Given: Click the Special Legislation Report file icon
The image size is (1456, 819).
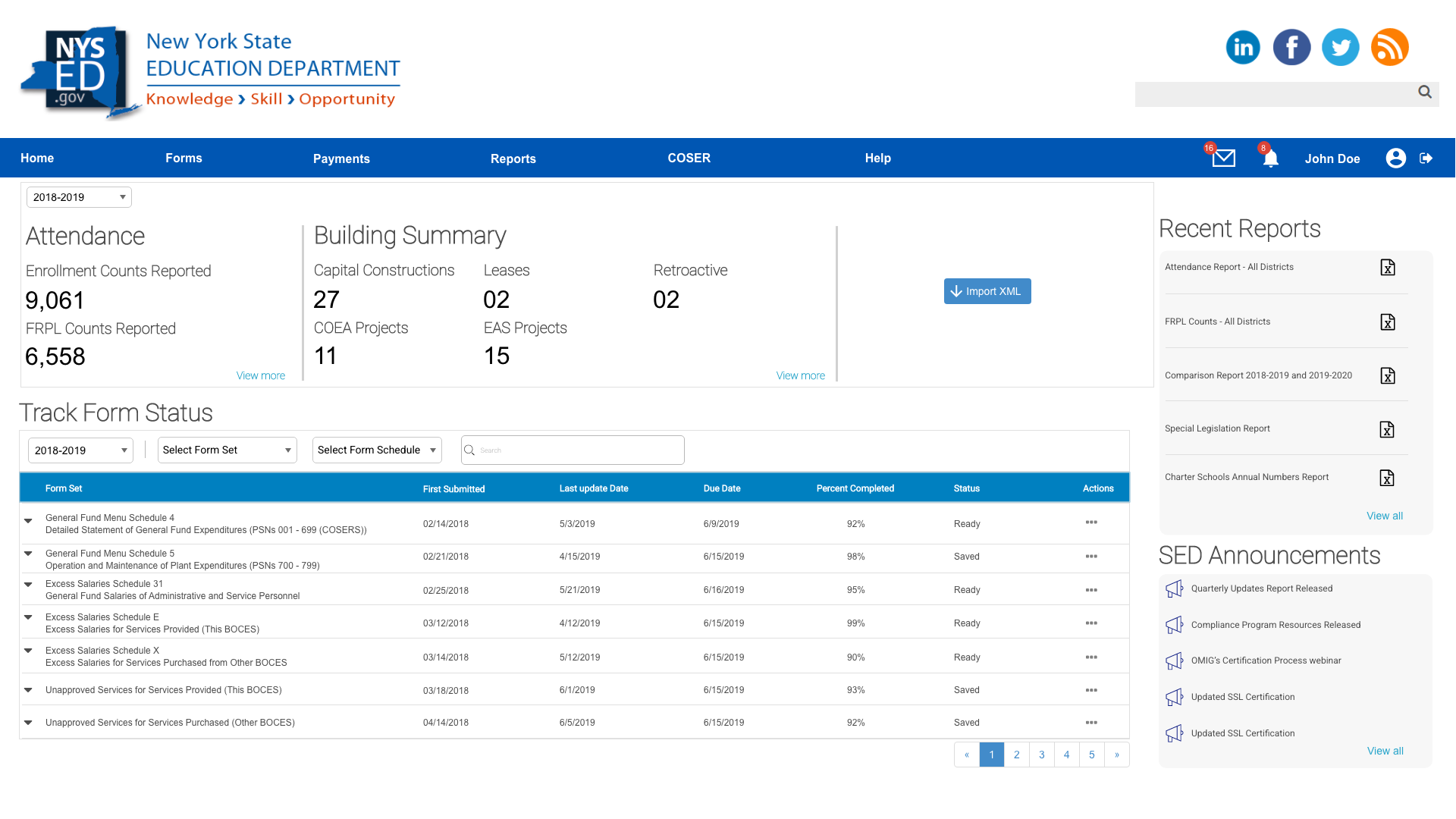Looking at the screenshot, I should pyautogui.click(x=1386, y=429).
